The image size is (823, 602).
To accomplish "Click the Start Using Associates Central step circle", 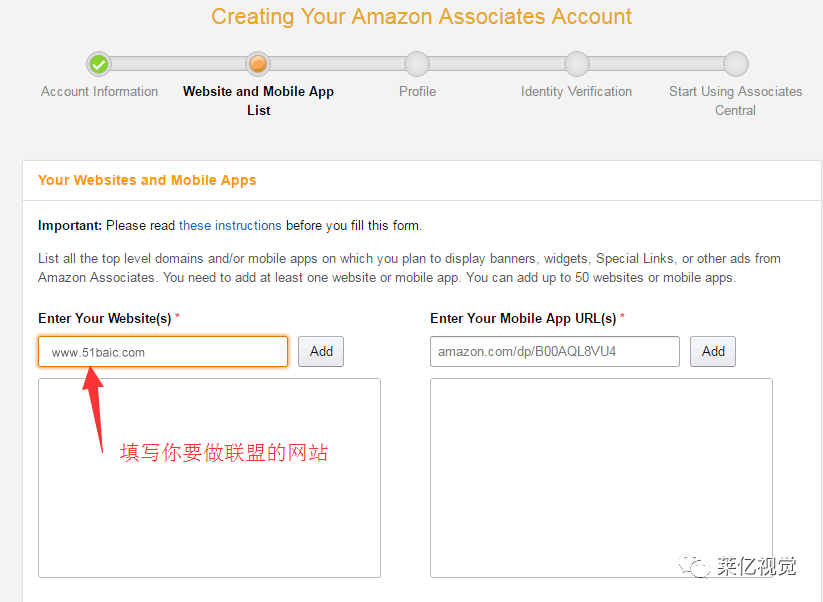I will point(735,64).
